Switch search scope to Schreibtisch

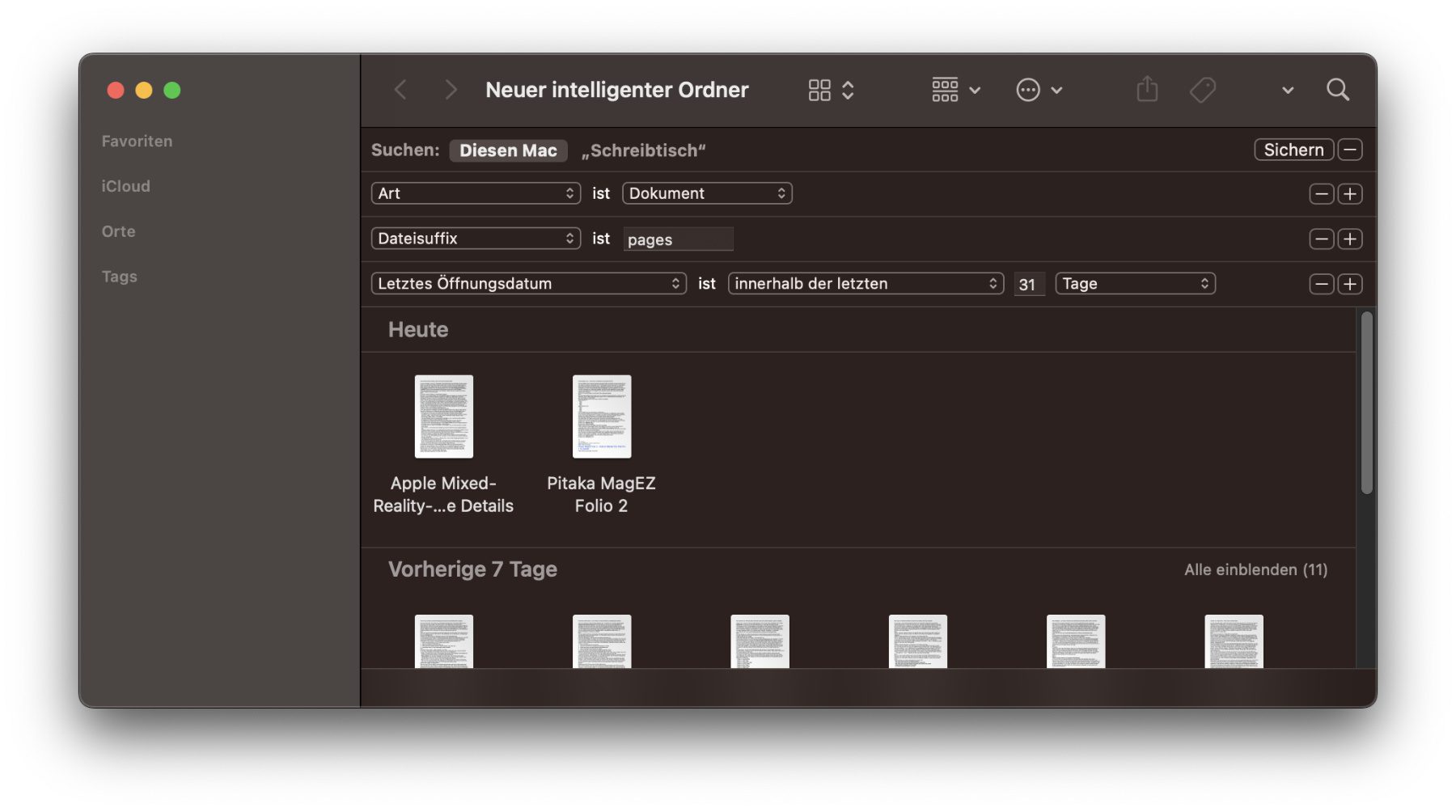coord(643,150)
